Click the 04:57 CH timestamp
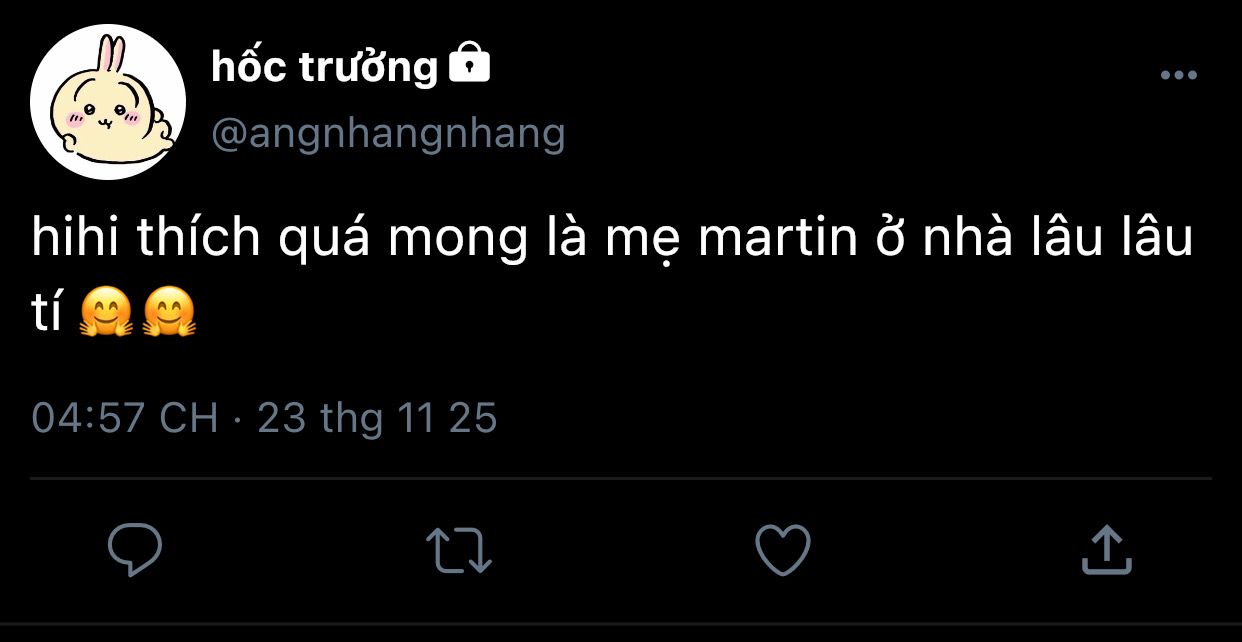The width and height of the screenshot is (1242, 642). click(125, 417)
